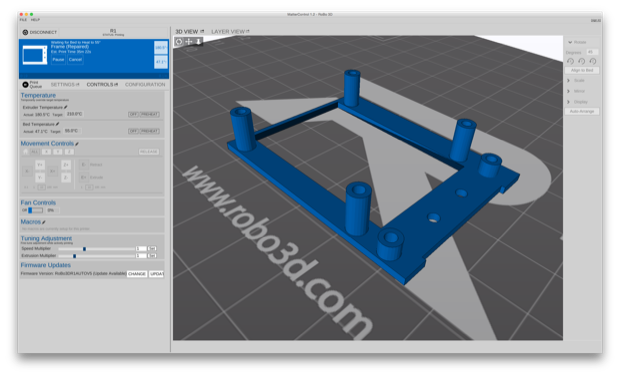The width and height of the screenshot is (620, 377).
Task: Pop out the 3D VIEW tab icon
Action: coord(202,31)
